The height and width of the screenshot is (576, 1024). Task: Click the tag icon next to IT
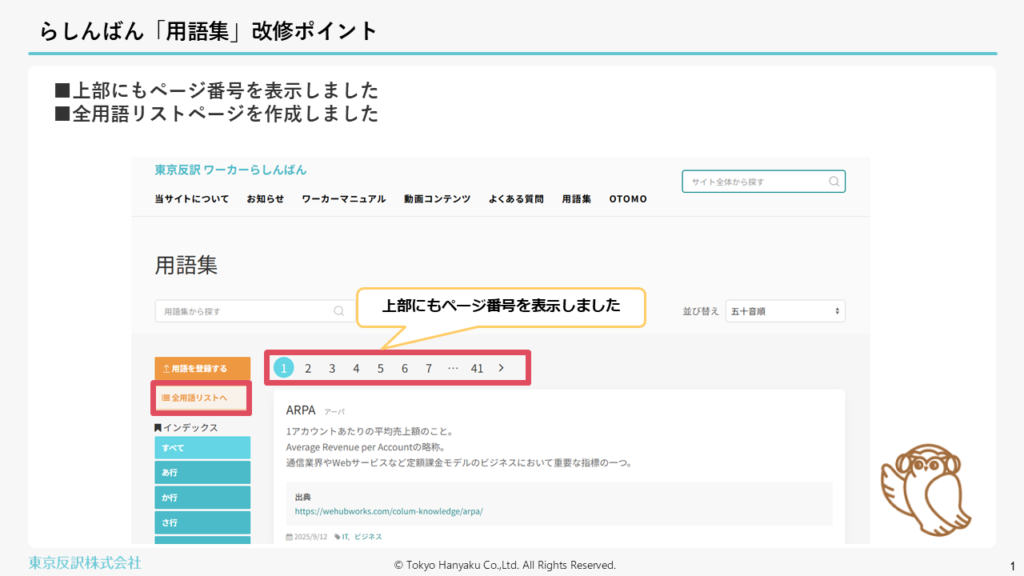tap(337, 537)
